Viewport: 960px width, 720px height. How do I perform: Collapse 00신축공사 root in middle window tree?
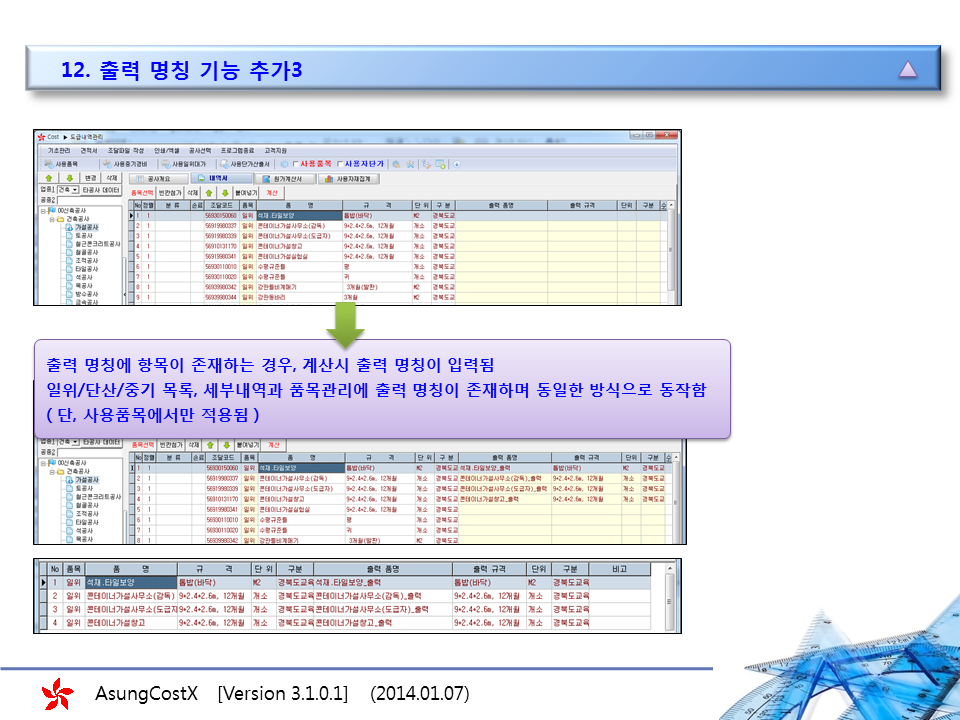(43, 463)
